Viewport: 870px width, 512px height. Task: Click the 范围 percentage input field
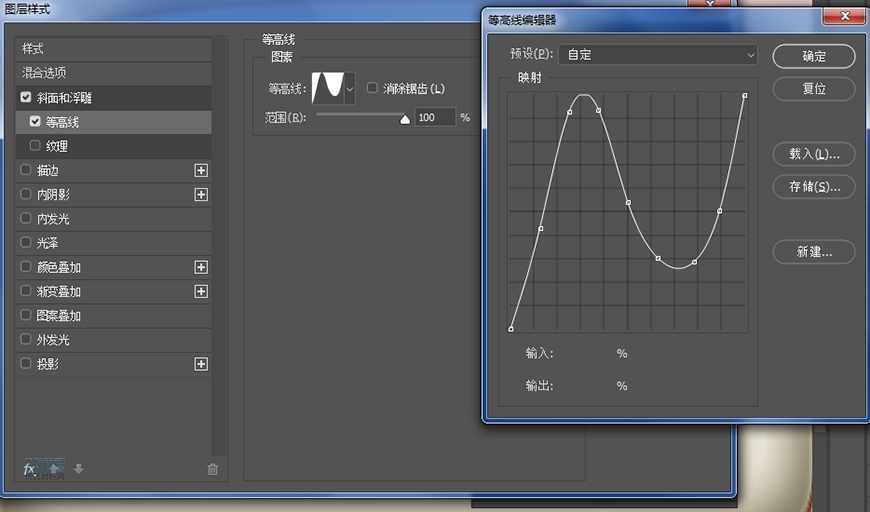pos(434,118)
